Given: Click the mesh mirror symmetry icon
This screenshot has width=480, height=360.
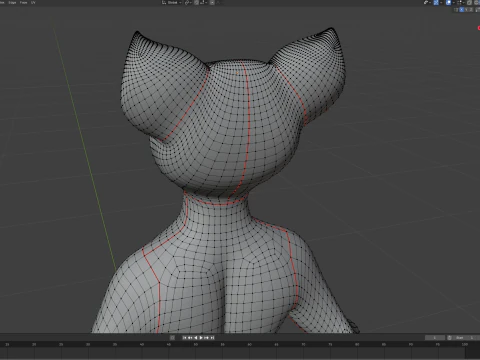Looking at the screenshot, I should 456,9.
